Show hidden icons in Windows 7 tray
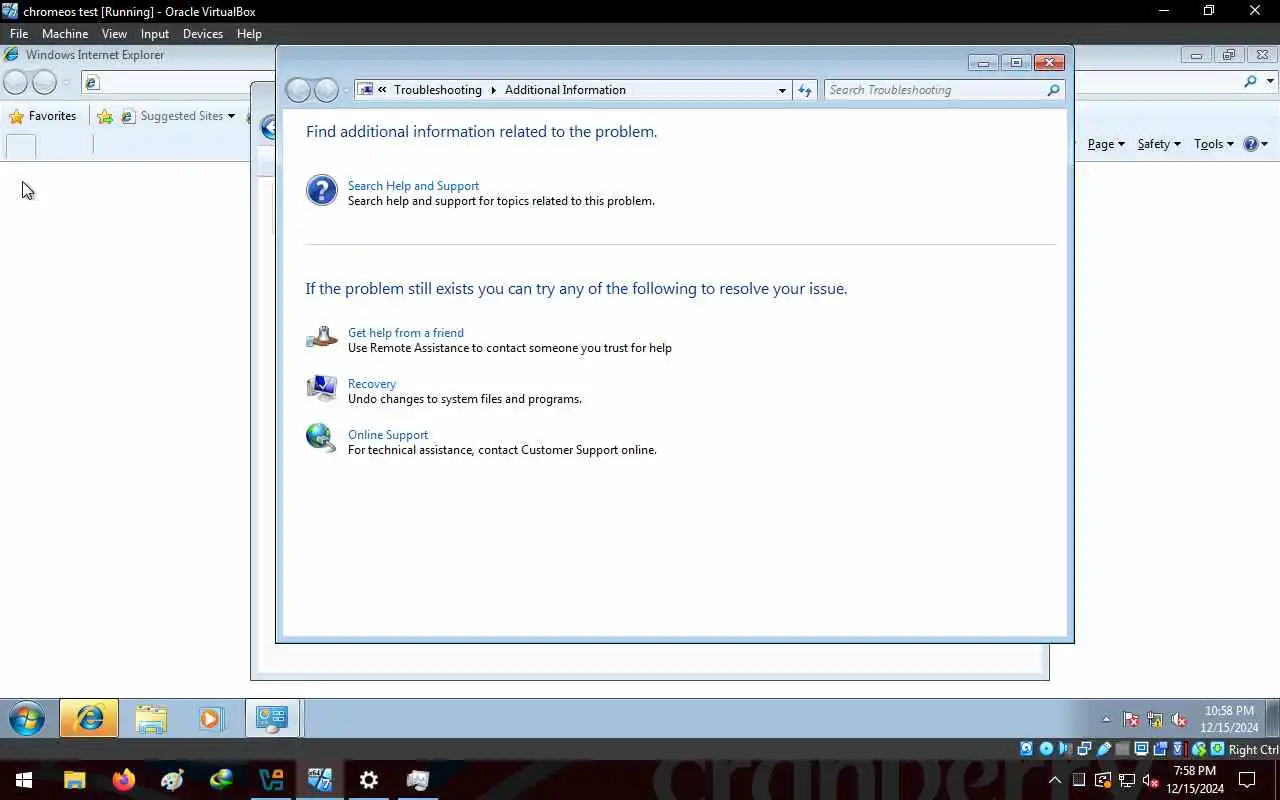Viewport: 1280px width, 800px height. (x=1106, y=719)
